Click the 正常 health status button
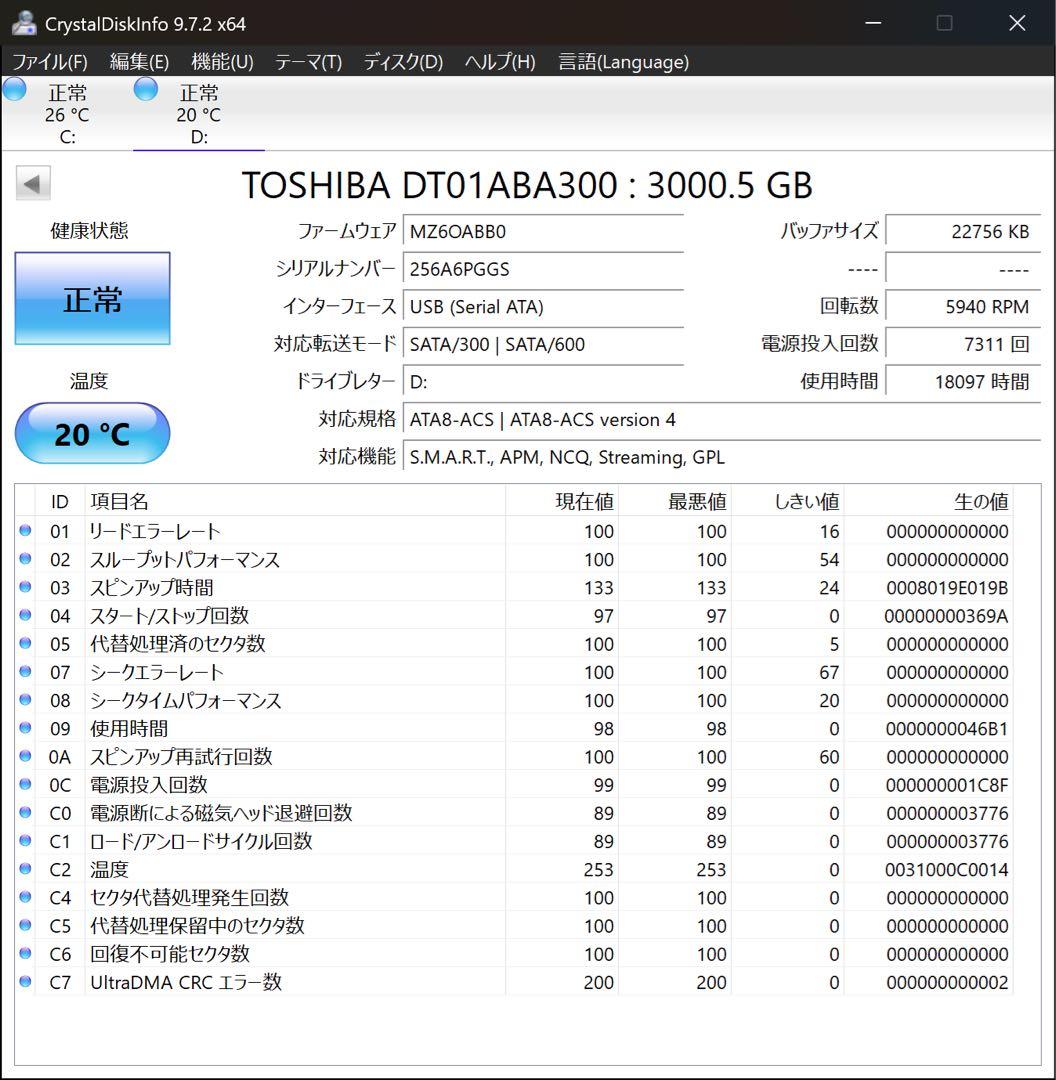Screen dimensions: 1056x1080 pyautogui.click(x=92, y=298)
